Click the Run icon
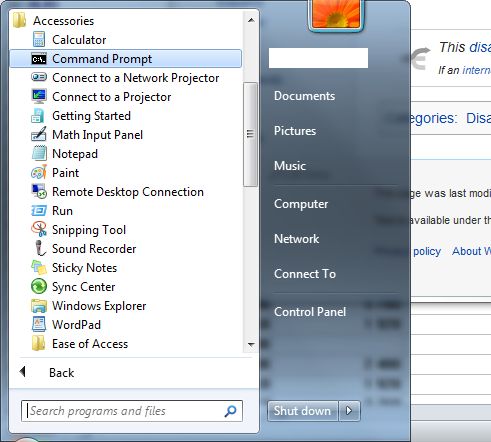 [x=39, y=211]
